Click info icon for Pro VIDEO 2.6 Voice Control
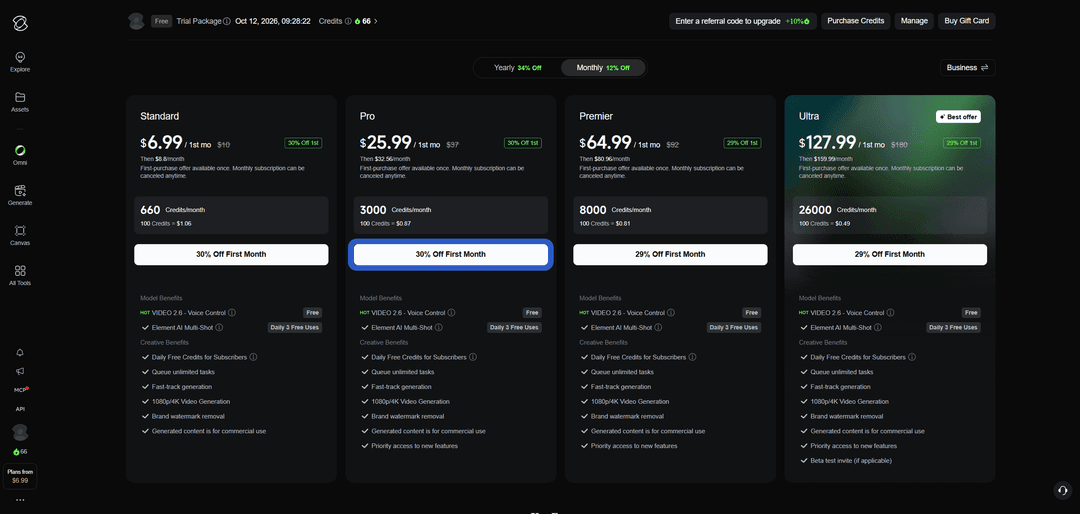This screenshot has width=1080, height=514. 451,313
